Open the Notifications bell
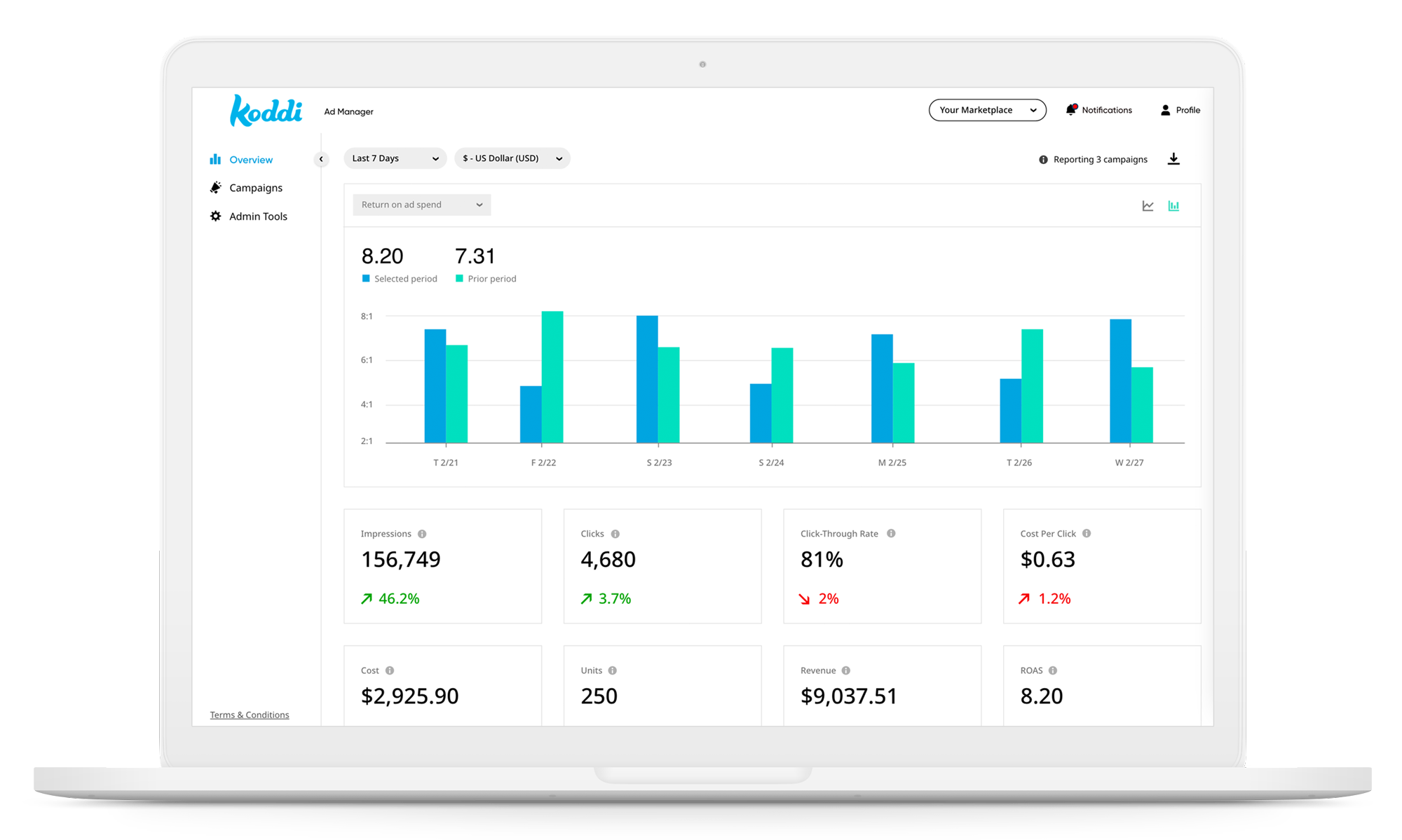This screenshot has height=840, width=1402. click(1072, 109)
